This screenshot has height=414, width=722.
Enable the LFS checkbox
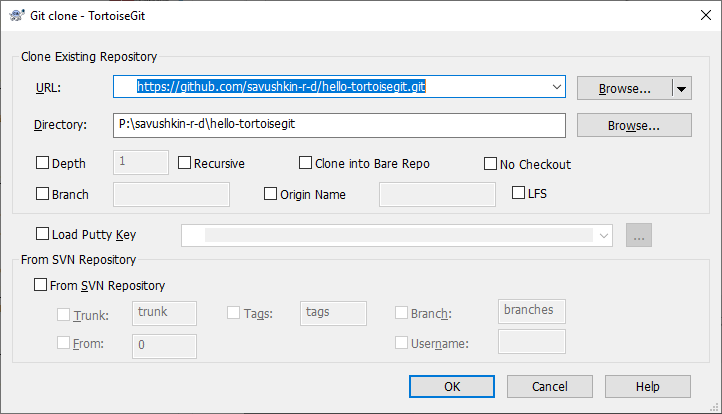pos(518,192)
